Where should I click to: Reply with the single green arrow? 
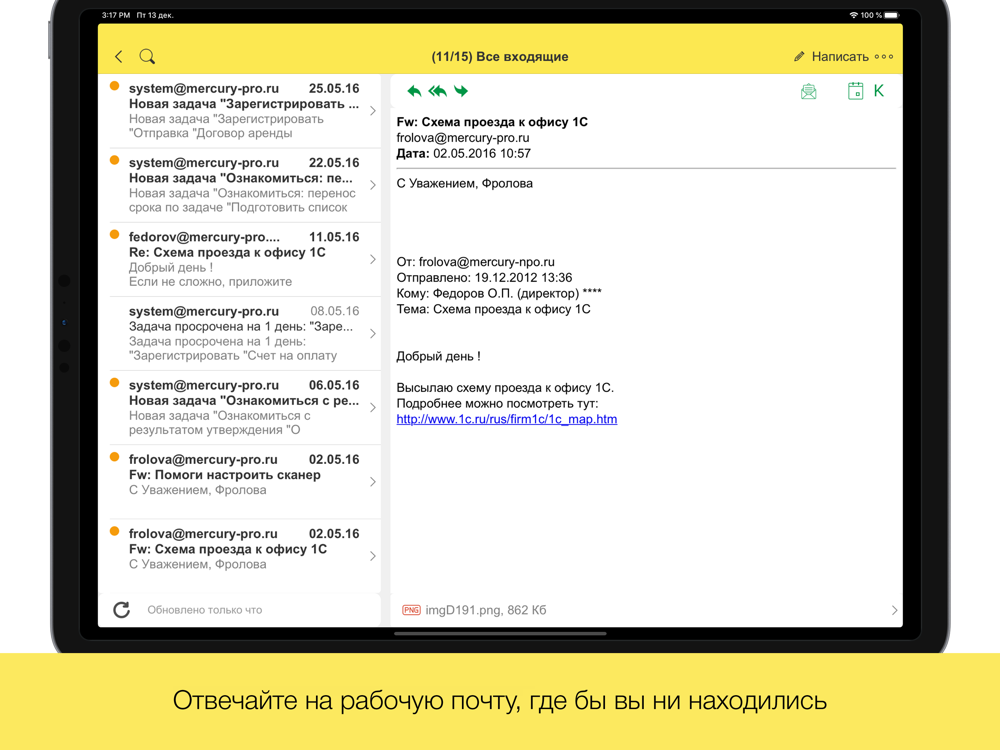[x=414, y=91]
